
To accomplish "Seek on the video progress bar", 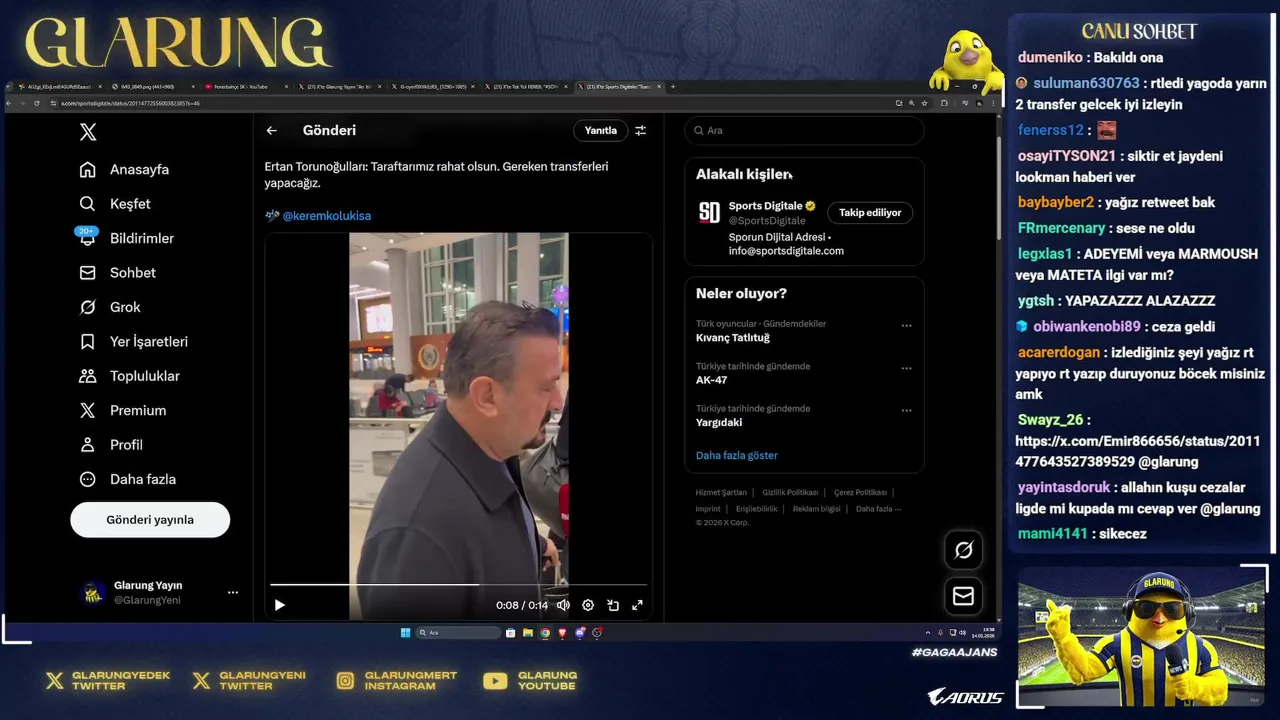I will (458, 584).
